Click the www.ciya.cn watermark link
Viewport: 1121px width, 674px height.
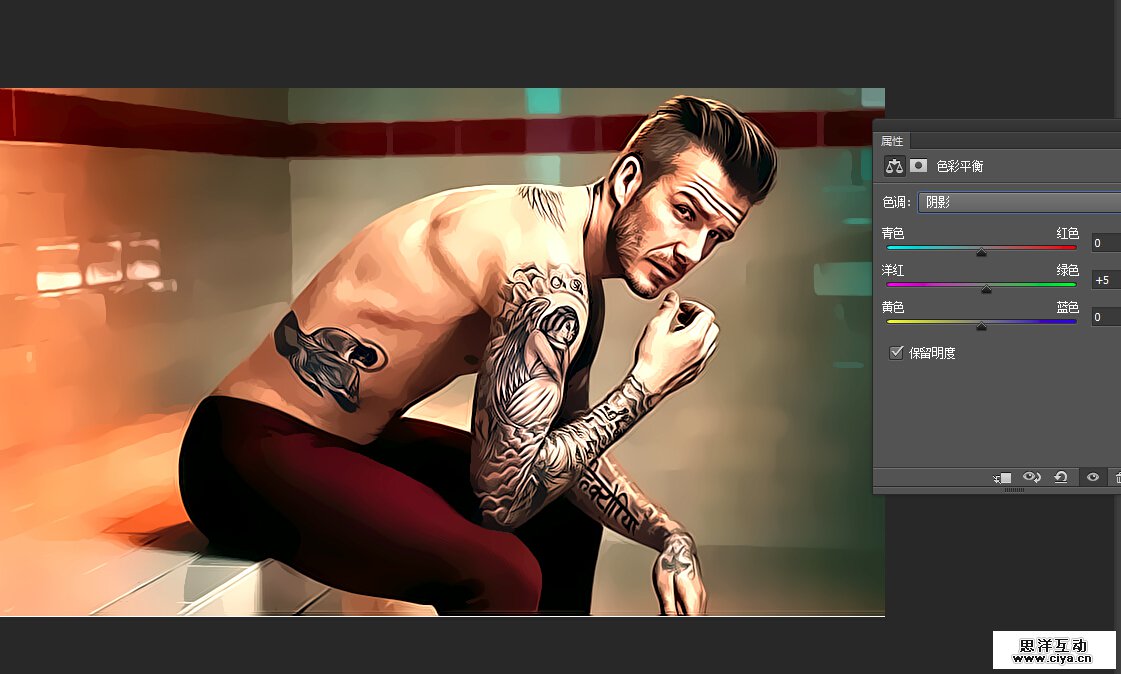pyautogui.click(x=1054, y=659)
